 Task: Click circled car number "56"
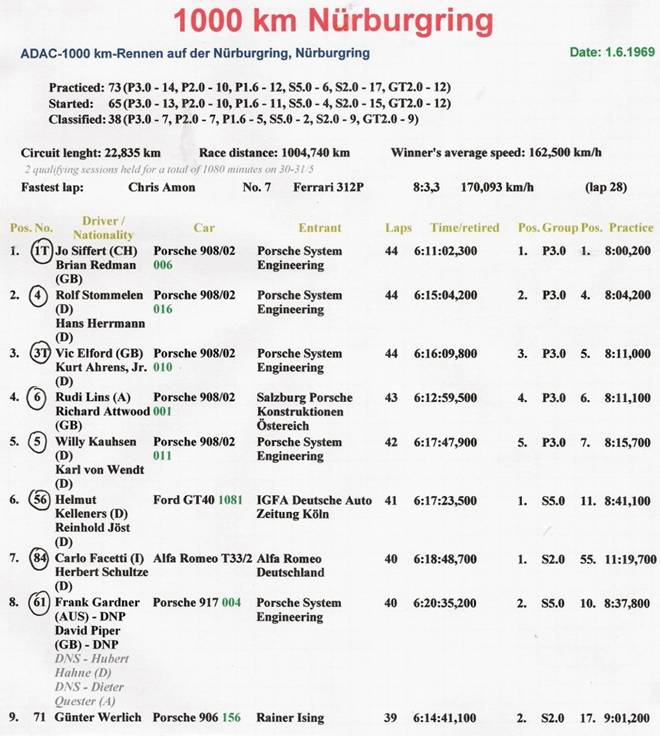point(40,499)
